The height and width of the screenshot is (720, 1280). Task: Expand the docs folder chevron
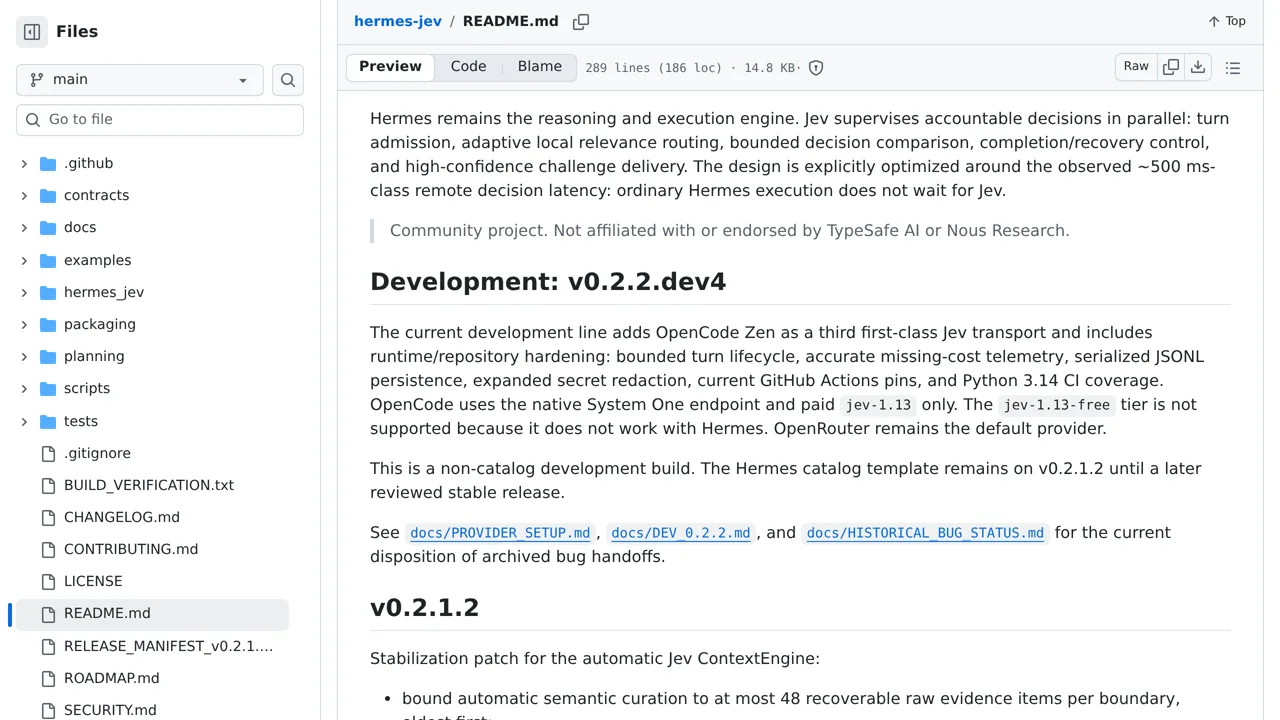click(24, 227)
